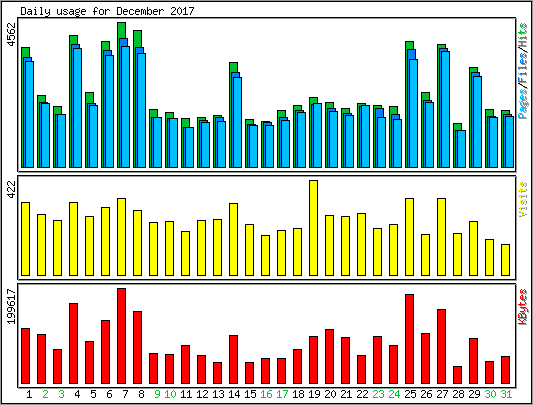This screenshot has height=405, width=533.
Task: Select day label "4" on the x-axis
Action: point(77,394)
